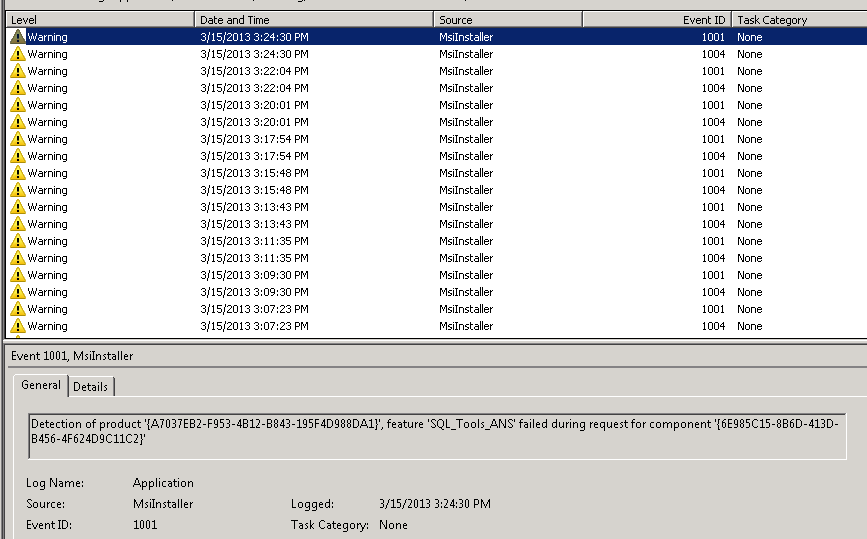Image resolution: width=867 pixels, height=539 pixels.
Task: Click the warning icon for 3:07:23 PM event 1001
Action: [18, 309]
